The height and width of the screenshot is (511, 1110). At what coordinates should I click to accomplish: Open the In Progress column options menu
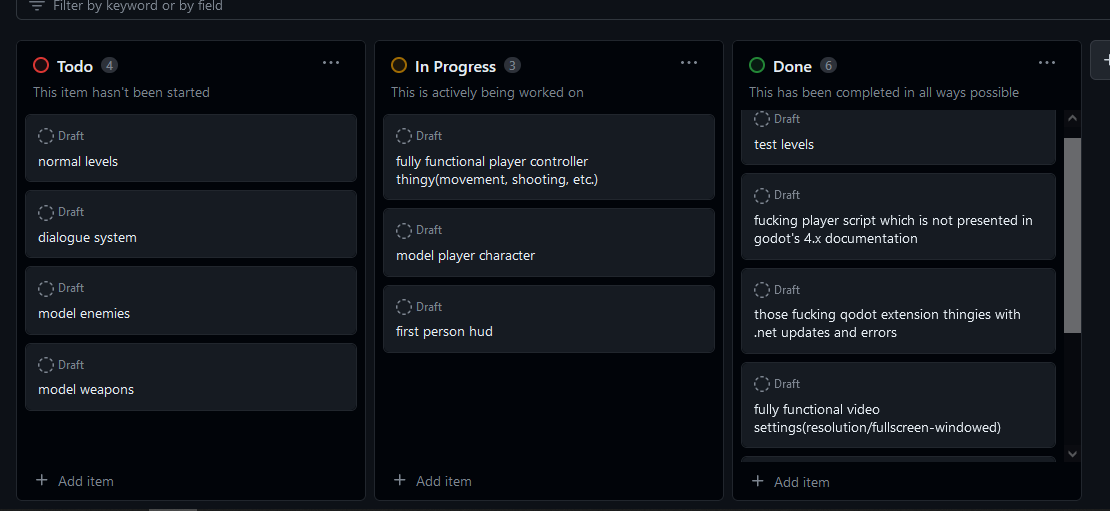tap(689, 63)
